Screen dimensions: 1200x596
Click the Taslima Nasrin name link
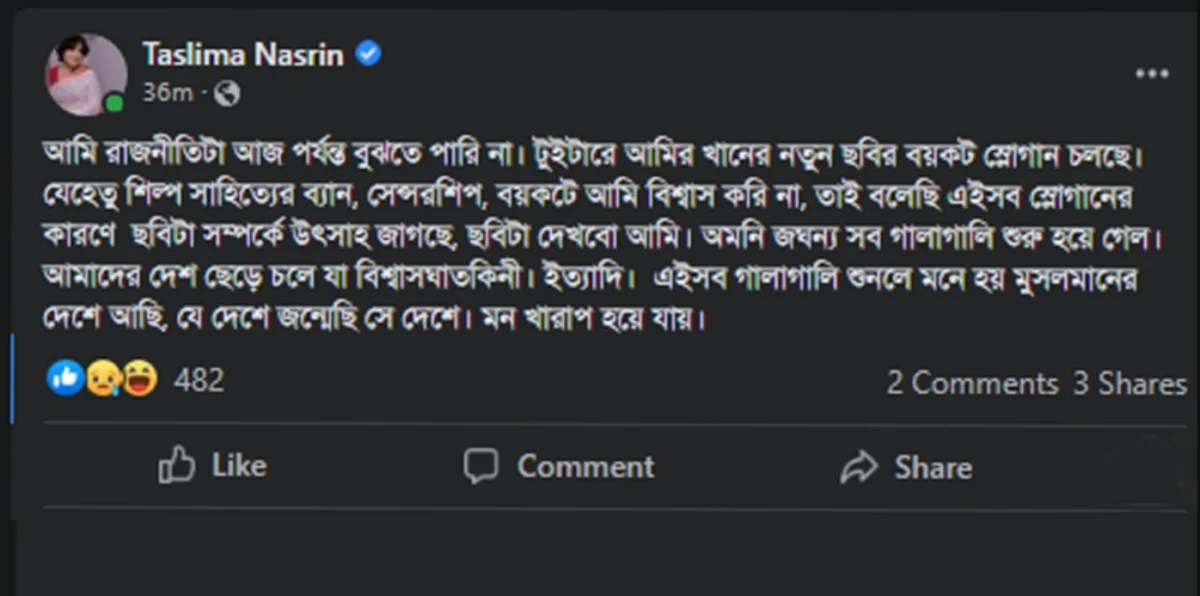click(x=245, y=53)
